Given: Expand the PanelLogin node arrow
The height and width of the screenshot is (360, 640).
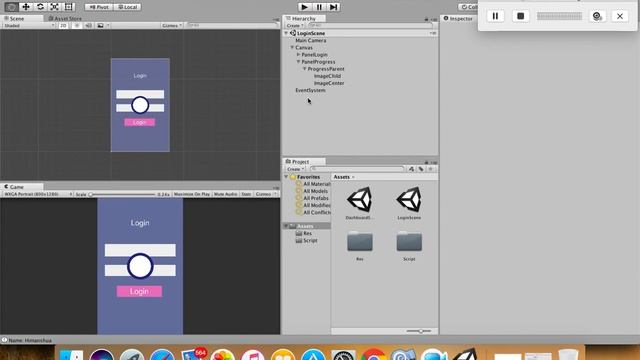Looking at the screenshot, I should 298,55.
